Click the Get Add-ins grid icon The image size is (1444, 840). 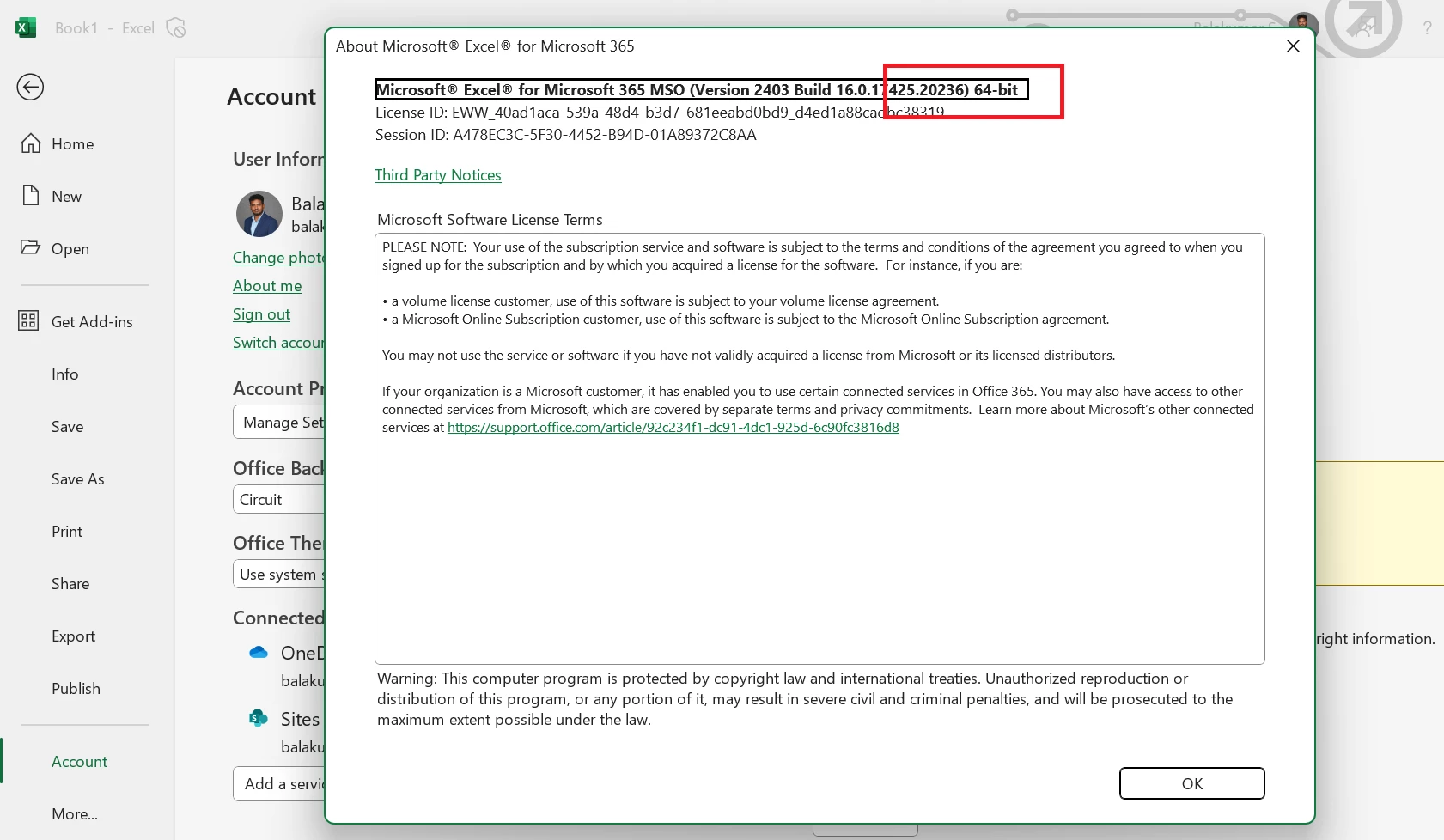28,321
